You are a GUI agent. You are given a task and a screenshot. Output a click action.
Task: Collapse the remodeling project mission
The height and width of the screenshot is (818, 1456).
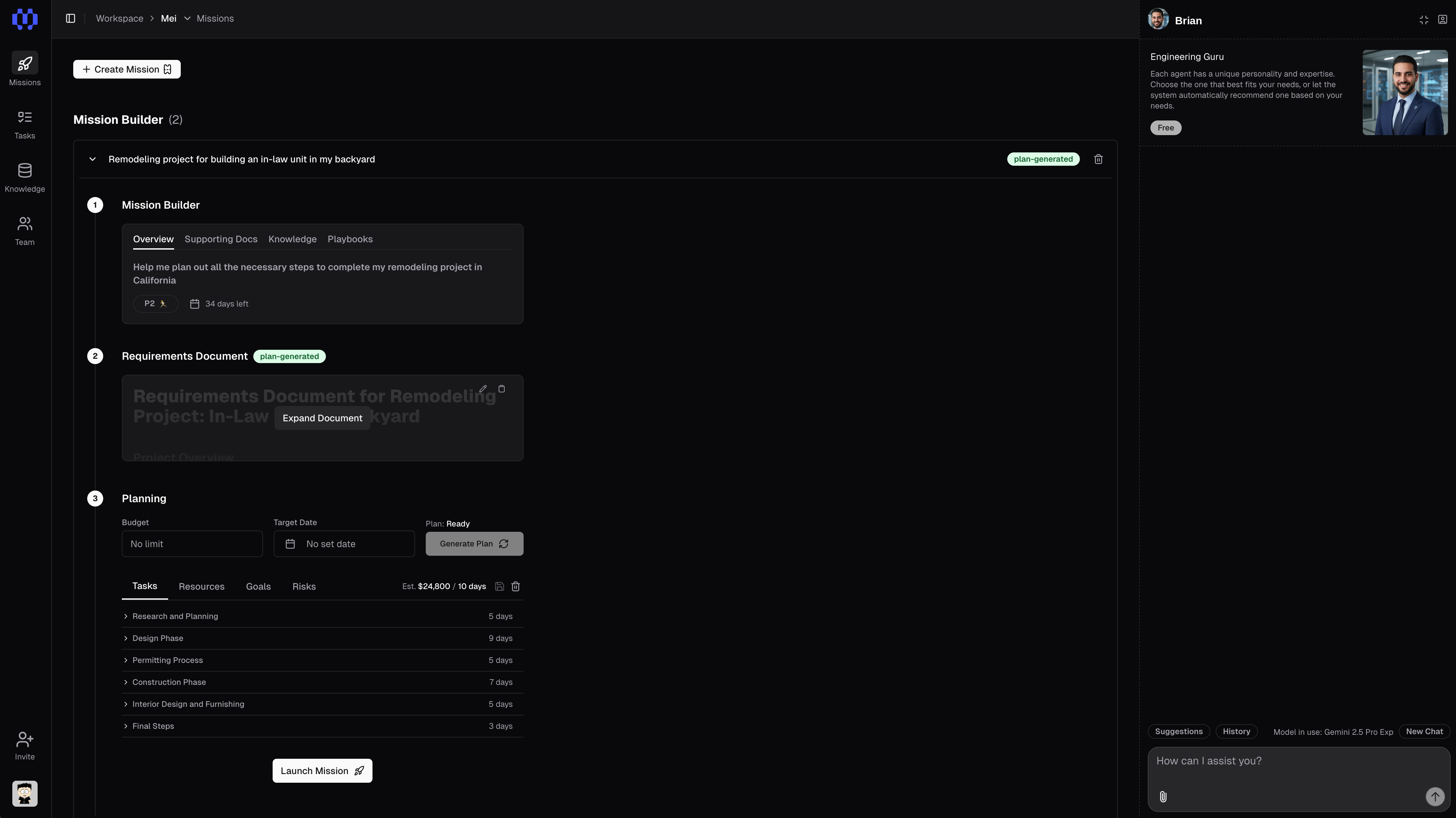(93, 159)
